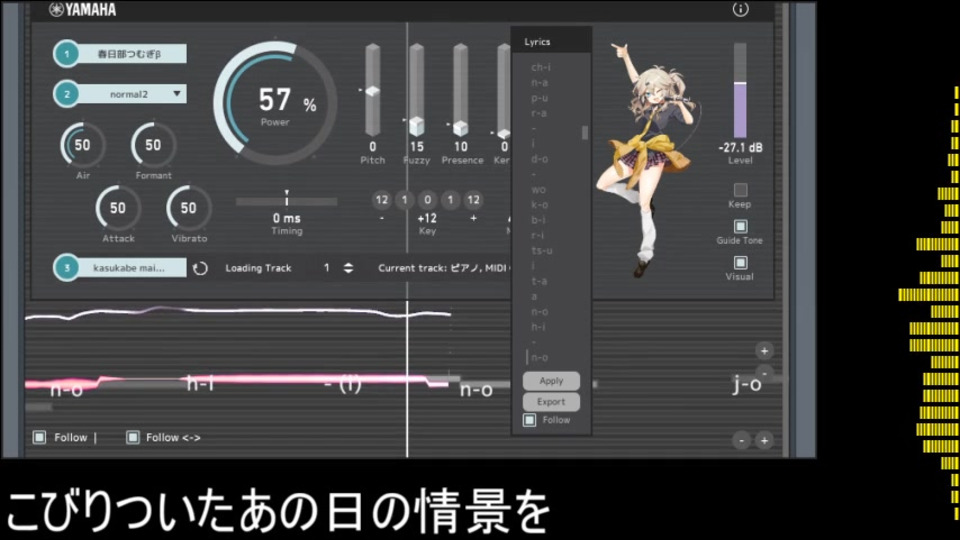Toggle the Guide Tone checkbox
This screenshot has width=960, height=540.
(740, 227)
